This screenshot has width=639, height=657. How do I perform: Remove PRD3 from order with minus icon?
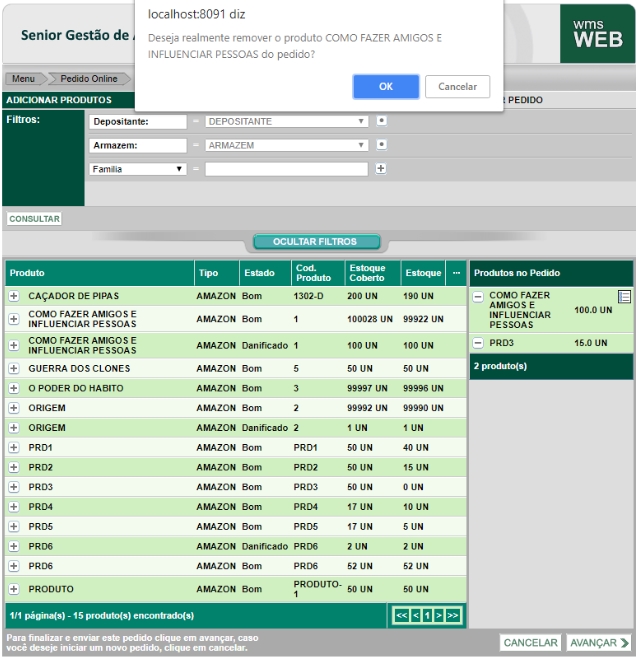[478, 343]
